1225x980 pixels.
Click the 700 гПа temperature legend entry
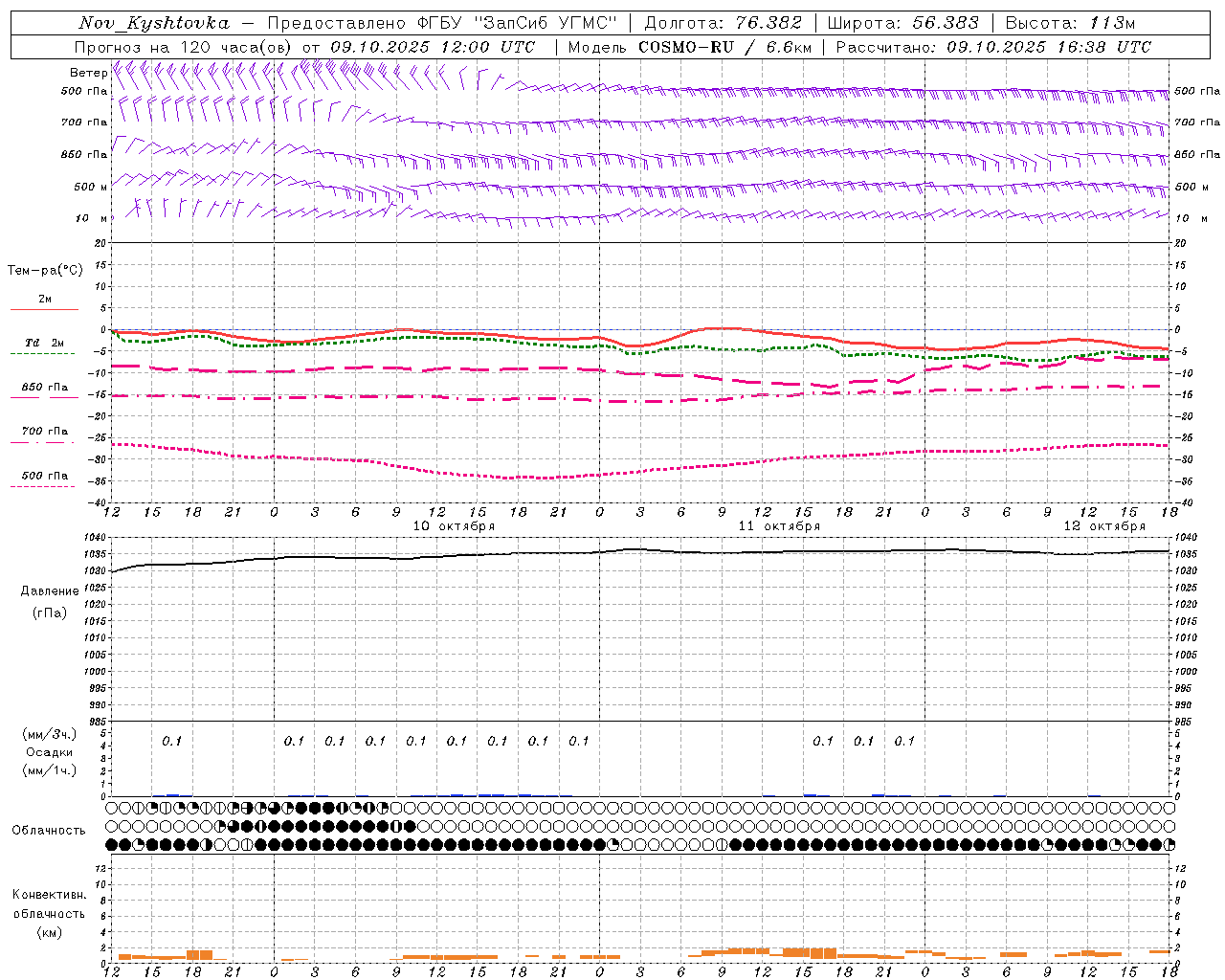[44, 432]
